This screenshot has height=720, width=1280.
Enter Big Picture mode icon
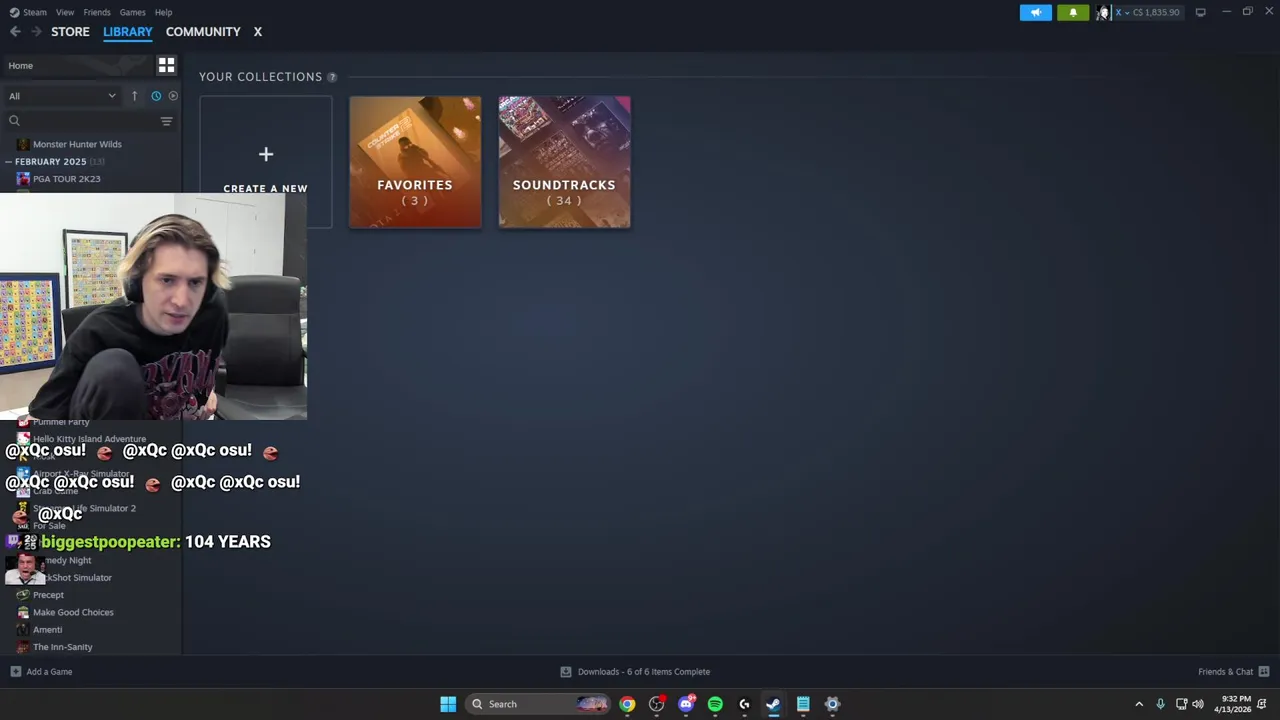click(1200, 12)
